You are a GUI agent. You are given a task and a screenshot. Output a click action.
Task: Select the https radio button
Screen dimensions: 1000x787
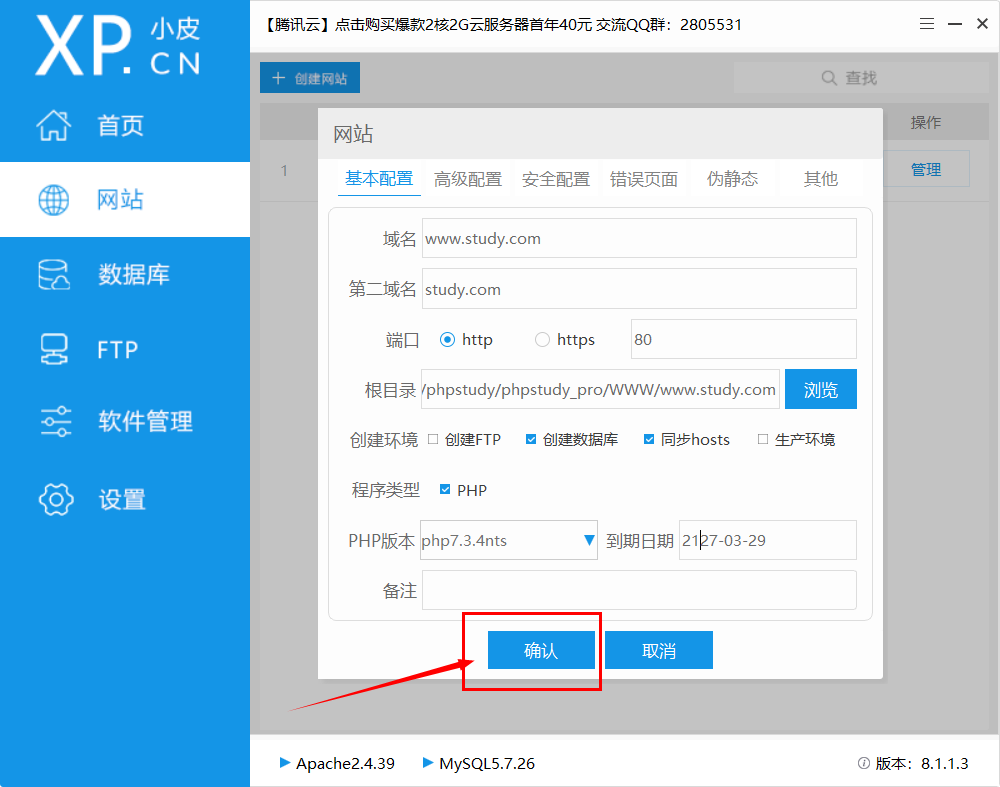pyautogui.click(x=542, y=339)
